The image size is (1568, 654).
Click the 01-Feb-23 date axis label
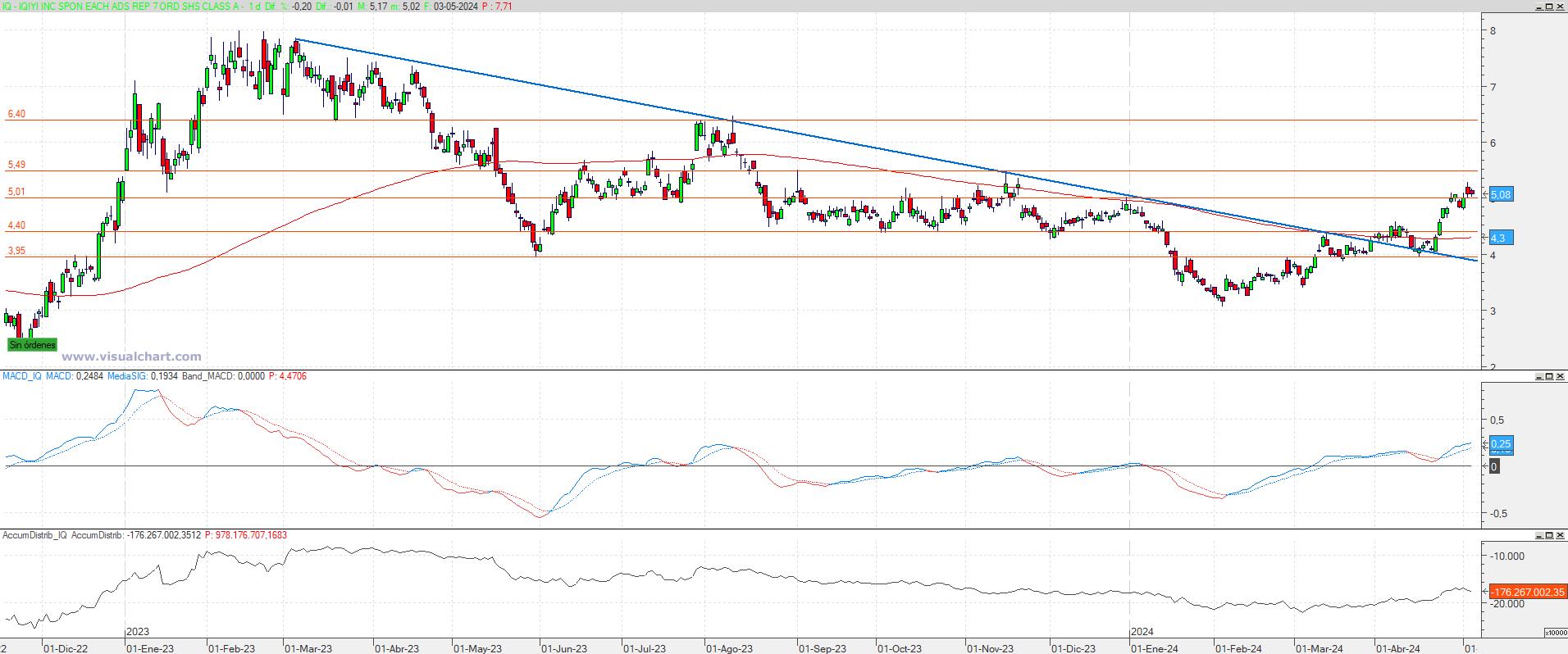tap(230, 648)
